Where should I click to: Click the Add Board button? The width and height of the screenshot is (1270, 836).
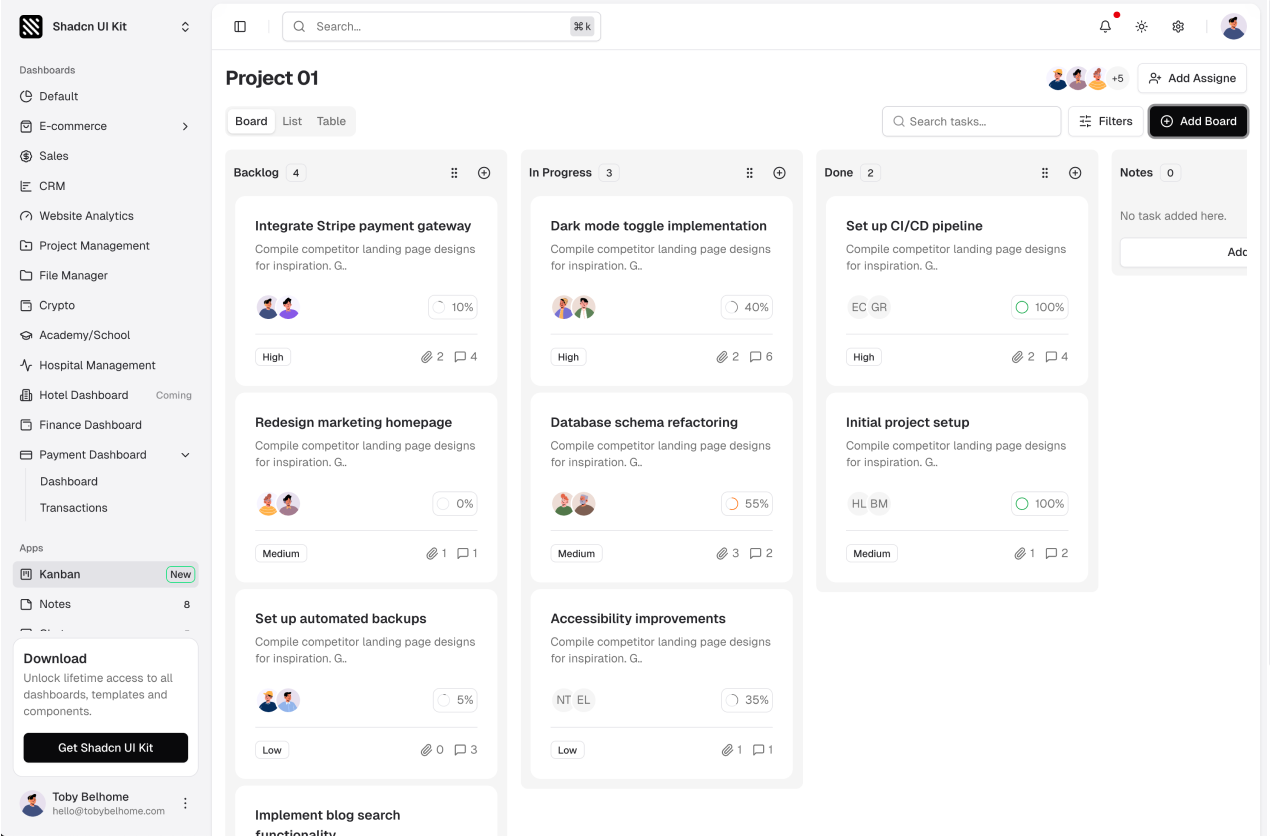pos(1198,121)
